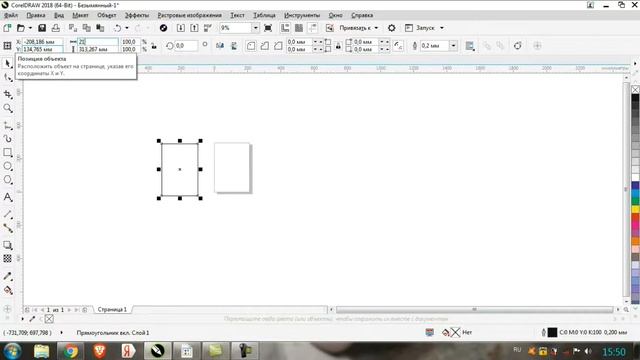This screenshot has width=640, height=360.
Task: Open the dropdown arrow next to Open
Action: (30, 28)
